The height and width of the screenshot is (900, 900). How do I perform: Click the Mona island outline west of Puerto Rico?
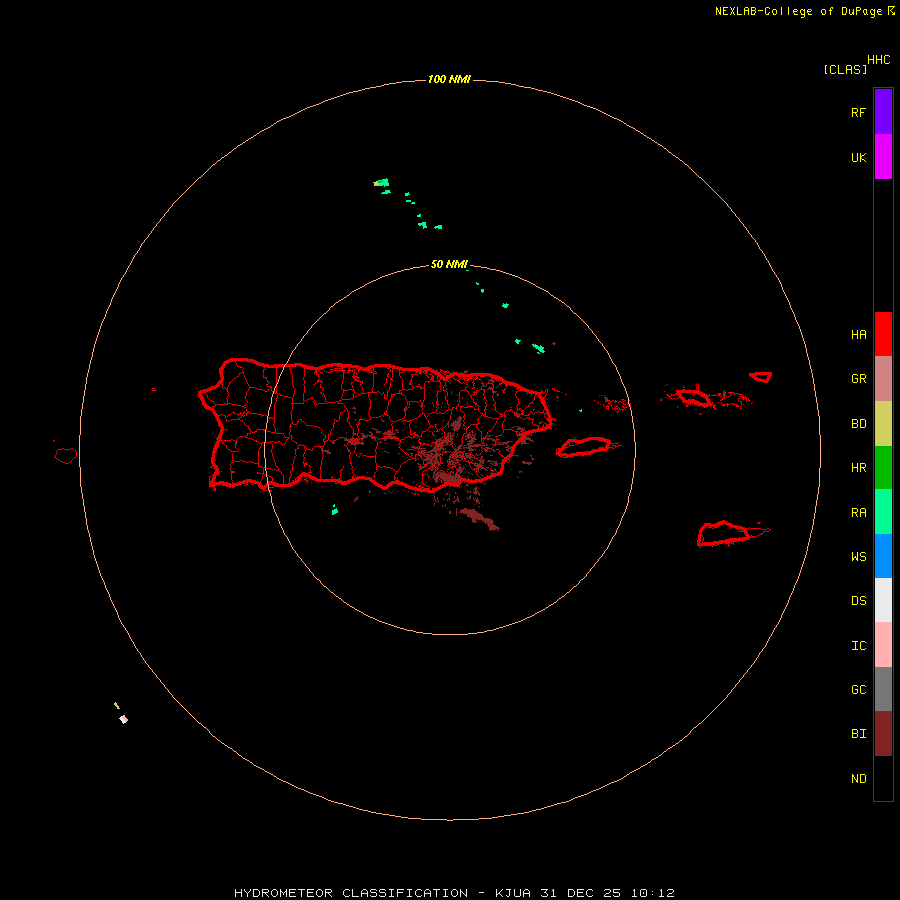66,456
